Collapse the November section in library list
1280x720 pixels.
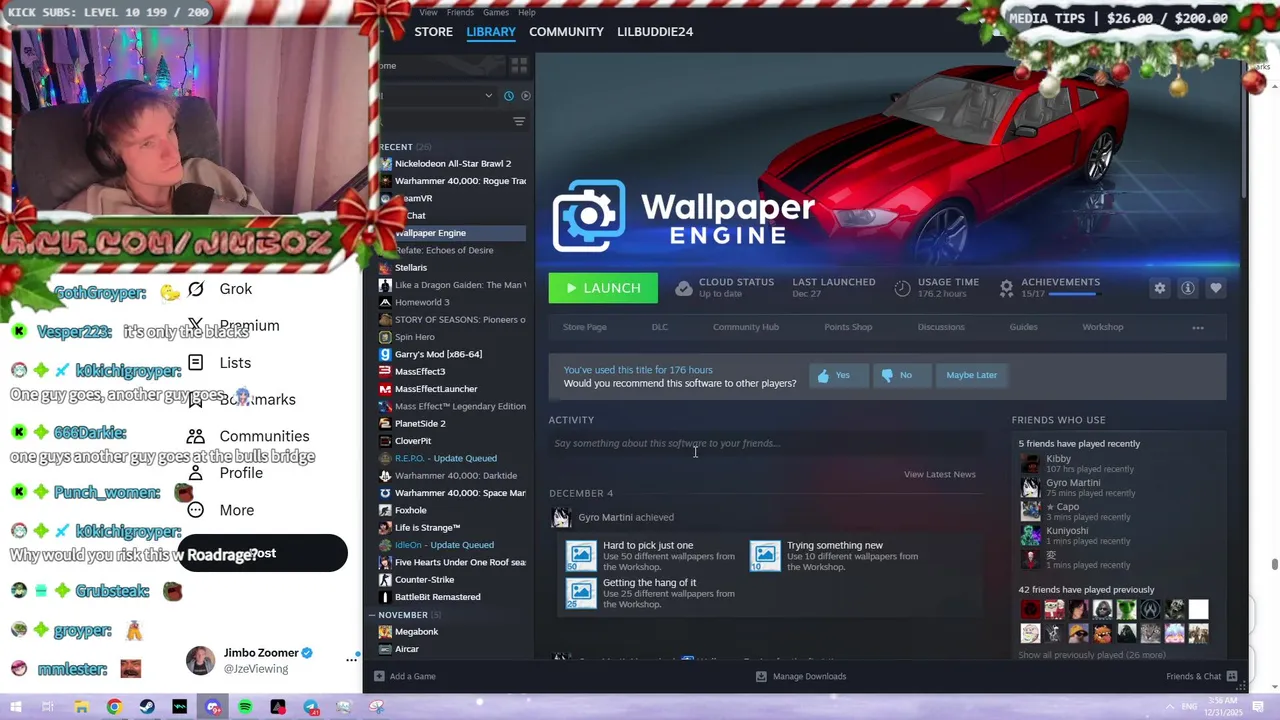[372, 615]
